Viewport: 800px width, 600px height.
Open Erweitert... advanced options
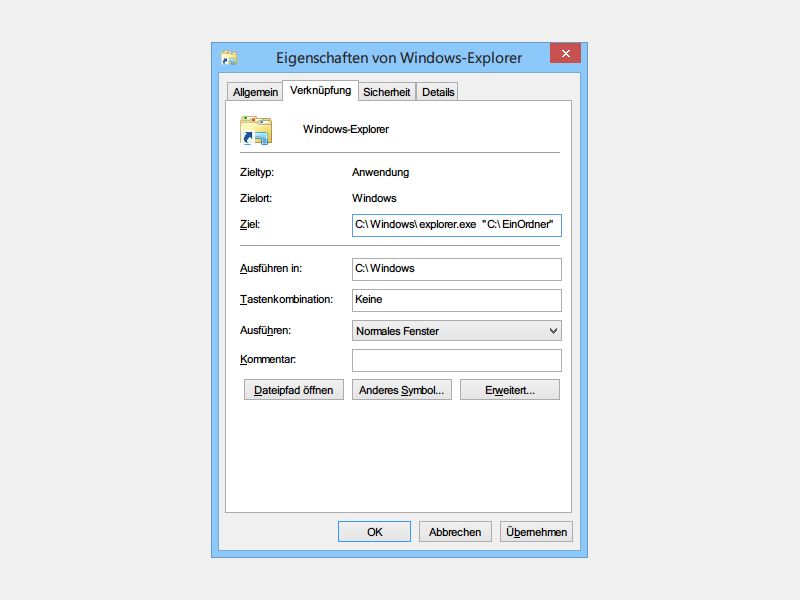510,390
